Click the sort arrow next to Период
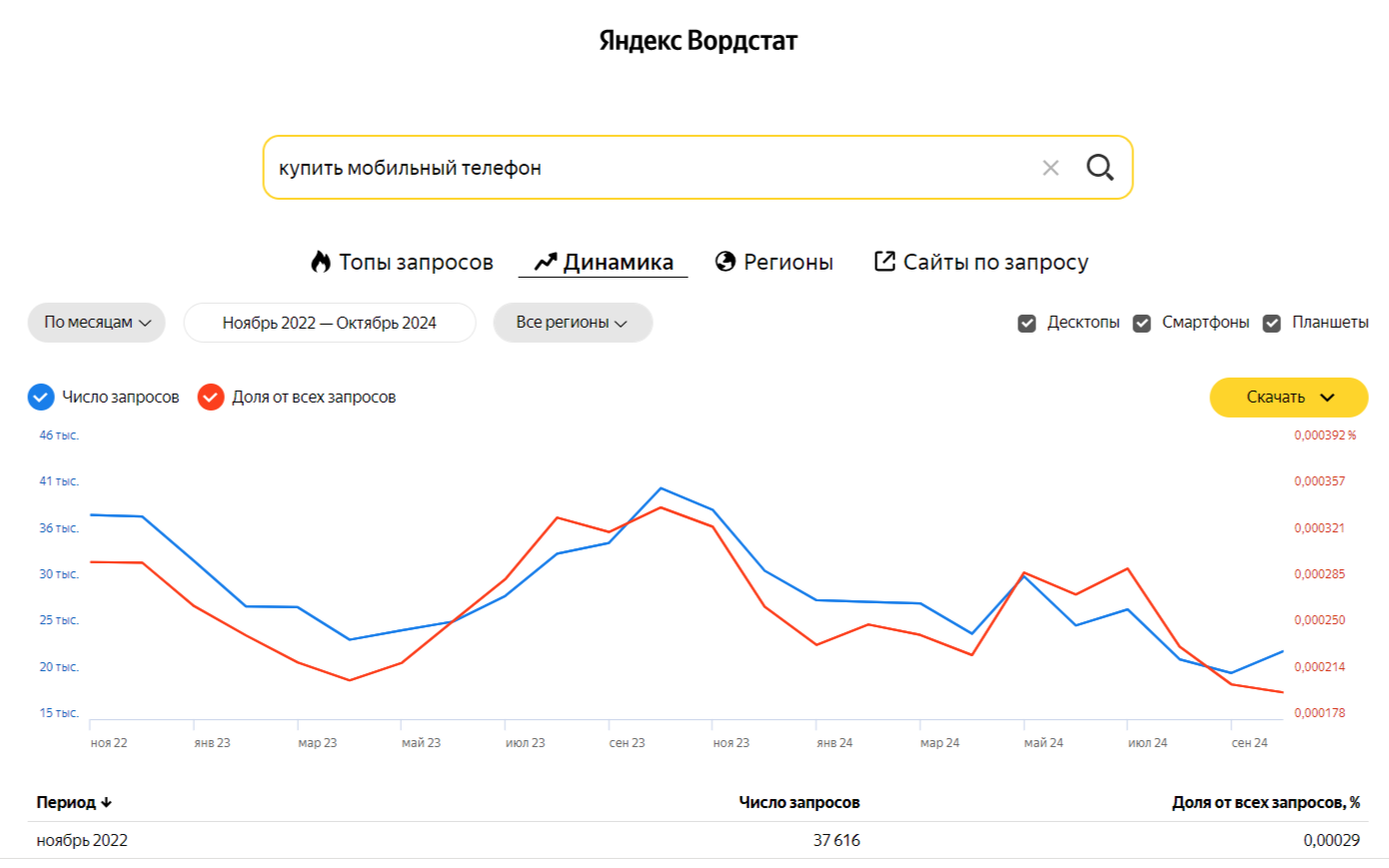 point(107,803)
